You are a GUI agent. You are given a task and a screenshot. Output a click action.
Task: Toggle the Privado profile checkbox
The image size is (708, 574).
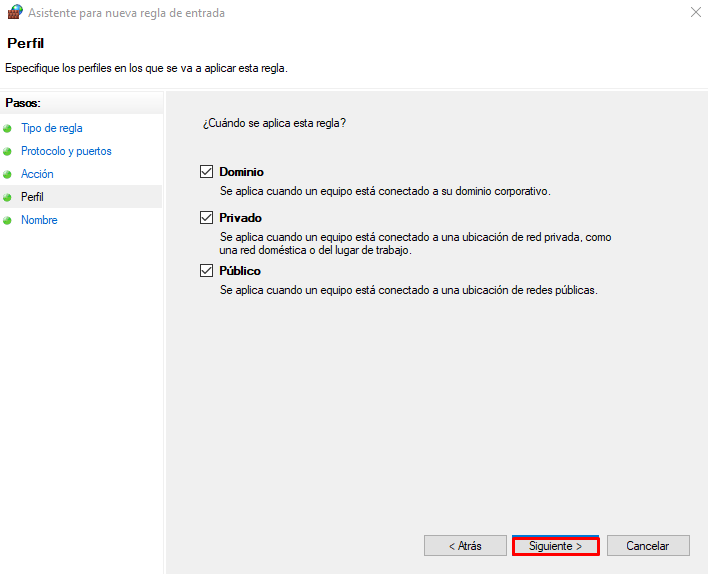click(207, 218)
